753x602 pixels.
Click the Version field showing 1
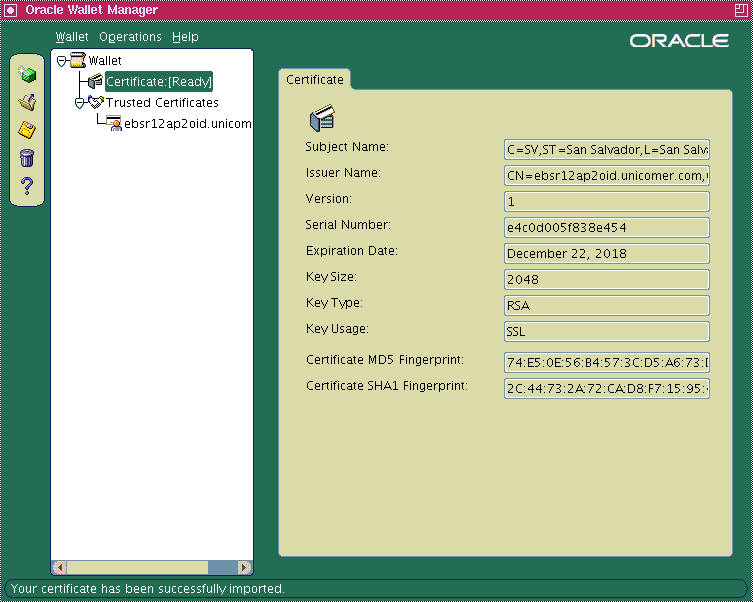click(607, 202)
